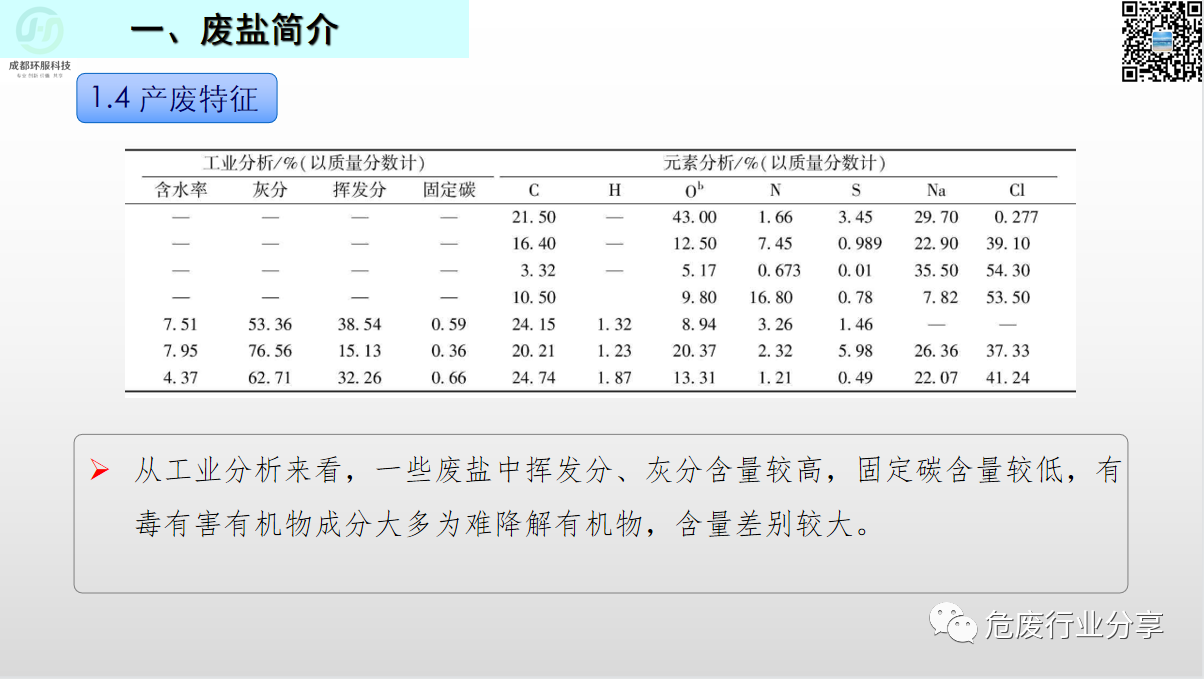This screenshot has width=1204, height=679.
Task: Select the line starting 毒有害有机物成分
Action: [x=503, y=524]
